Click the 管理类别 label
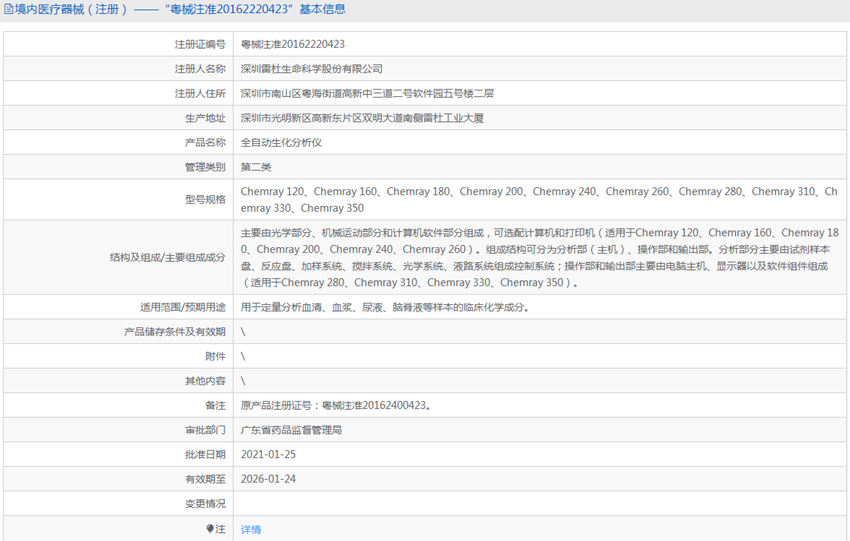This screenshot has height=541, width=850. (205, 167)
